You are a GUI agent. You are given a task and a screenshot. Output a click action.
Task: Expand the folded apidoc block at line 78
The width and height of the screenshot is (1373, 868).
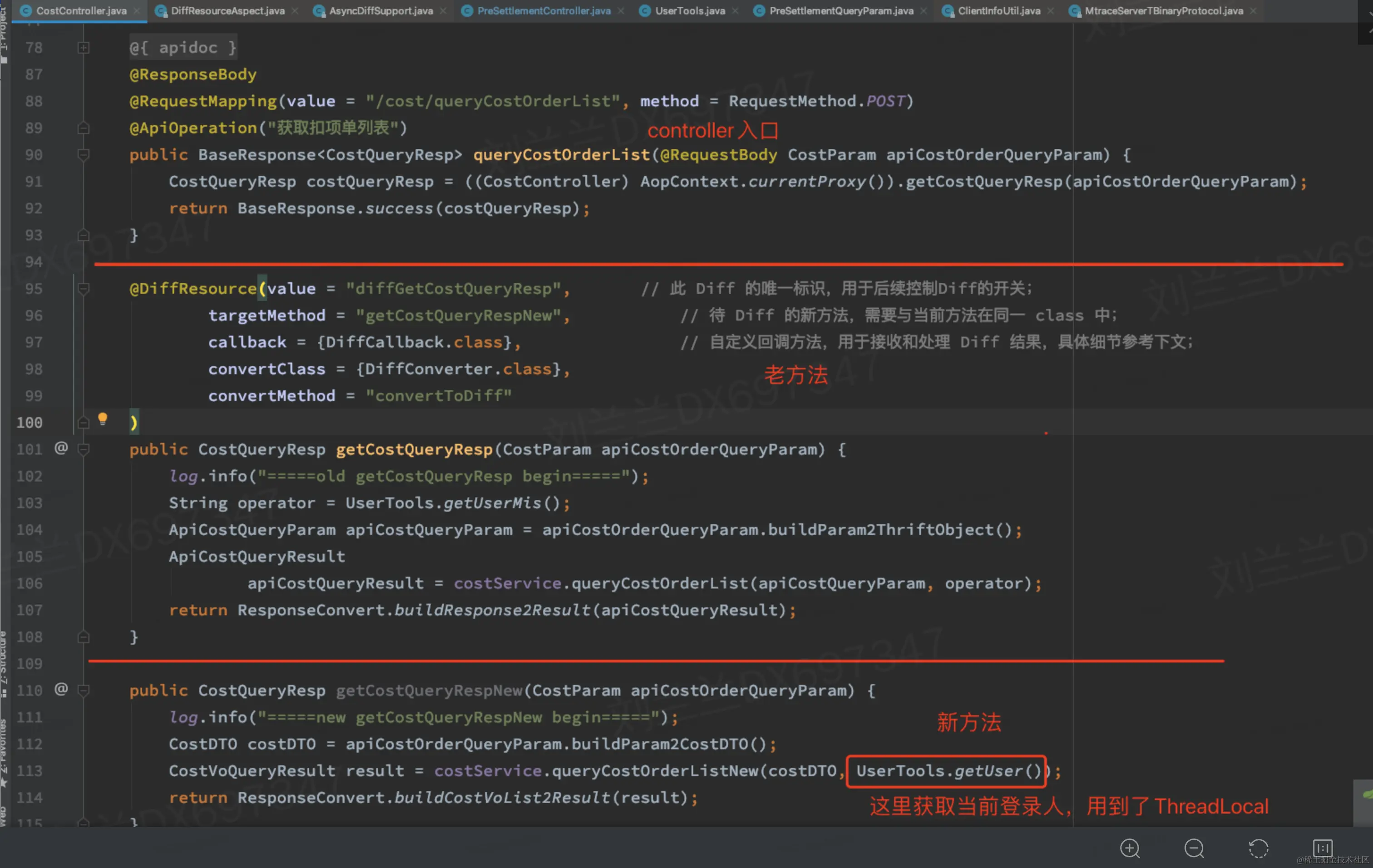(x=83, y=48)
